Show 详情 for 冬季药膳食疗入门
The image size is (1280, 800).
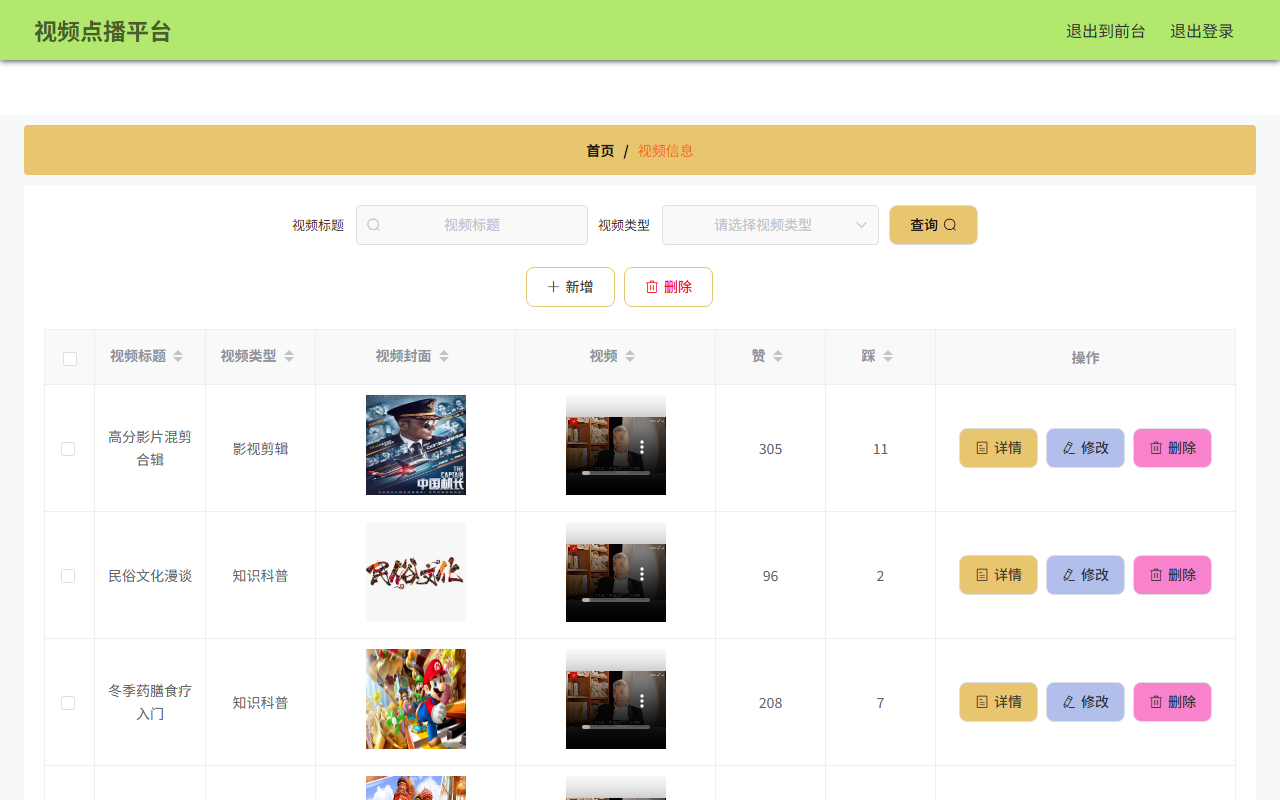point(998,702)
